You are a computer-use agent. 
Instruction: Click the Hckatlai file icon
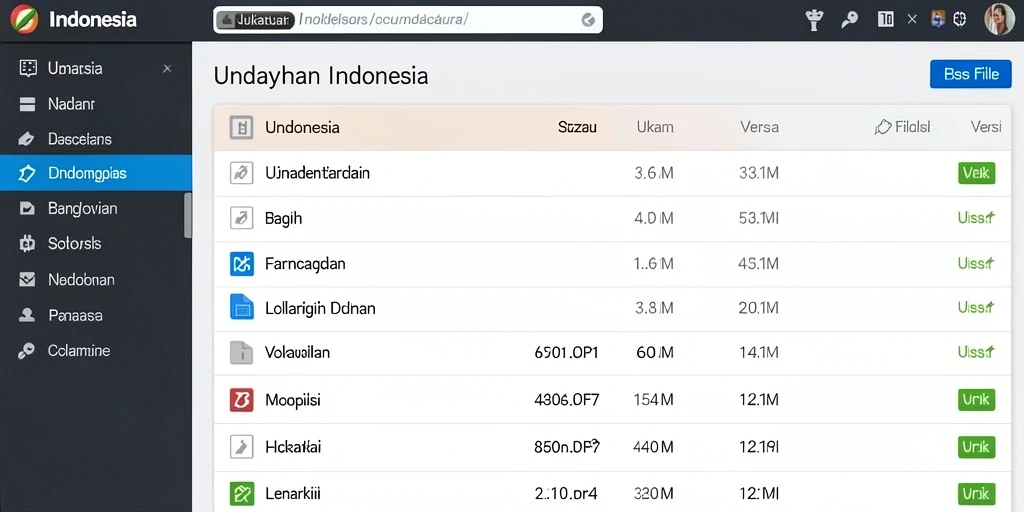coord(241,447)
